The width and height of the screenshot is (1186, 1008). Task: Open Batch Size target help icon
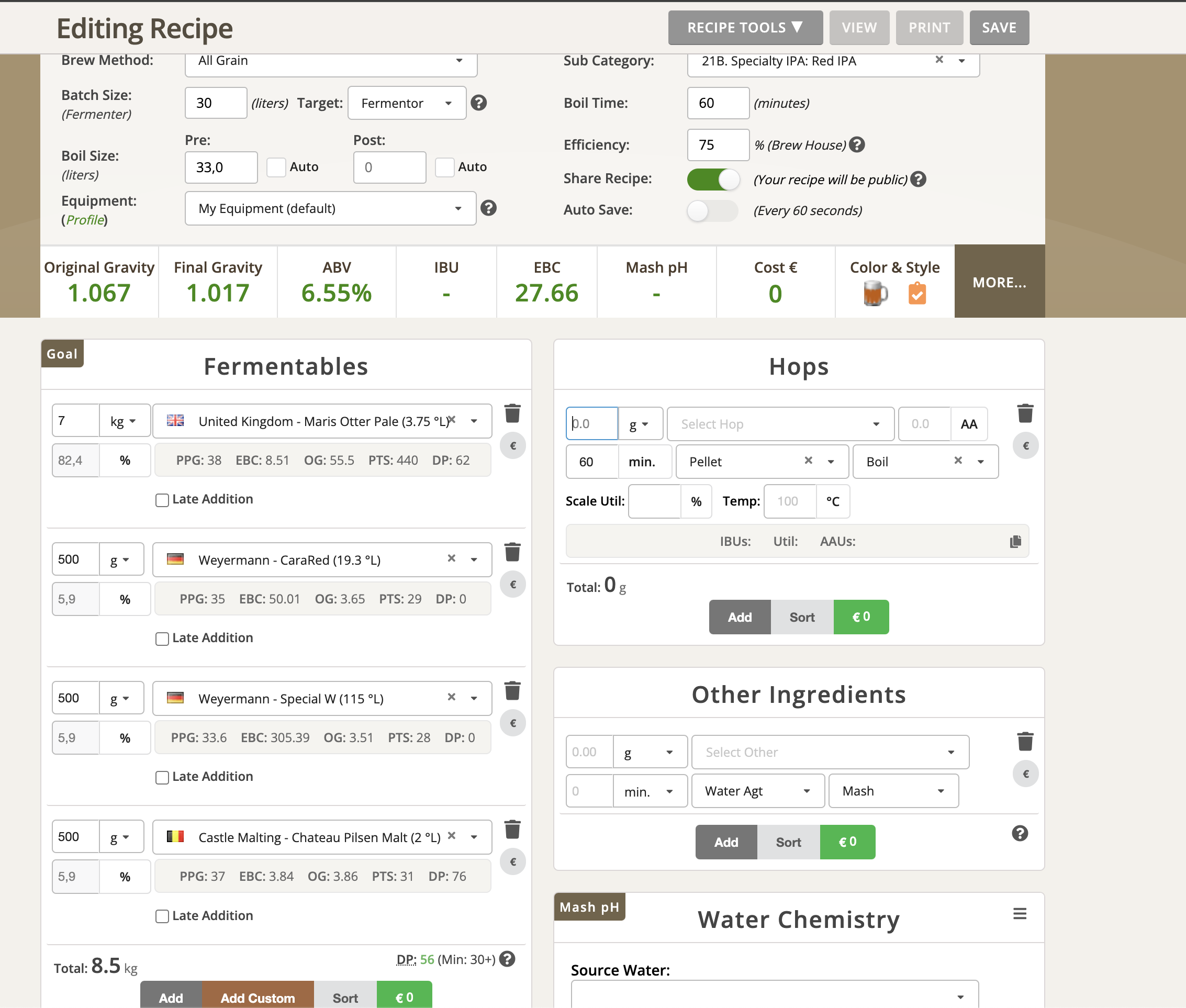click(x=478, y=103)
